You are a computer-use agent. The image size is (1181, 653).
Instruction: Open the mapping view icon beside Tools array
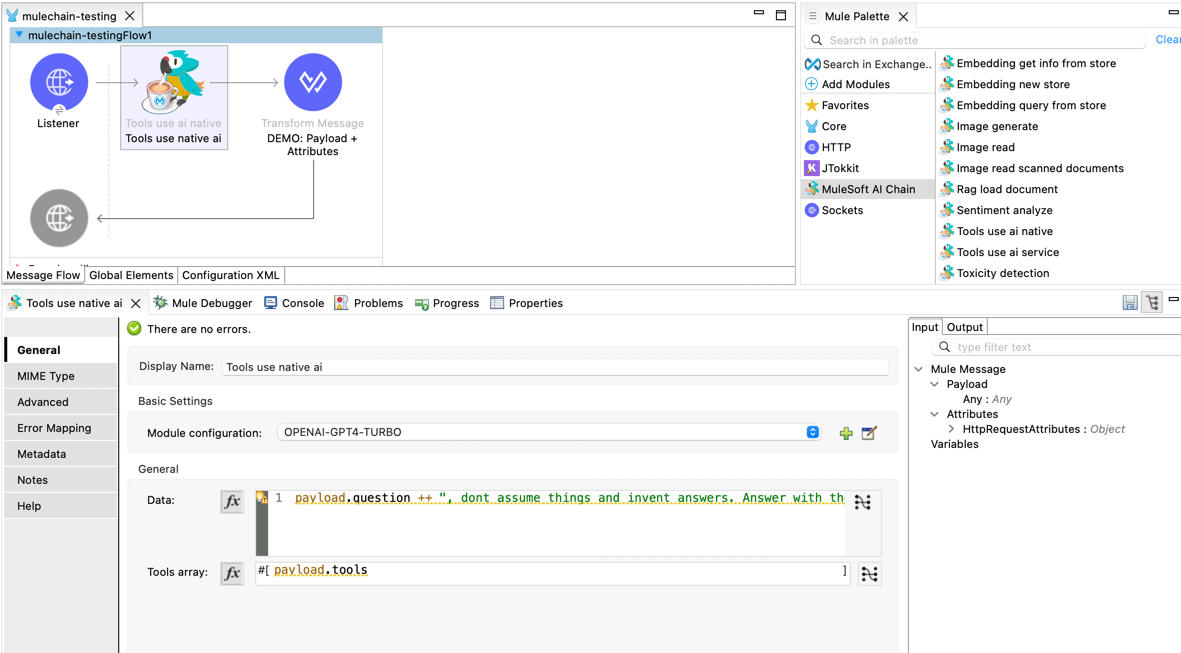pos(869,574)
